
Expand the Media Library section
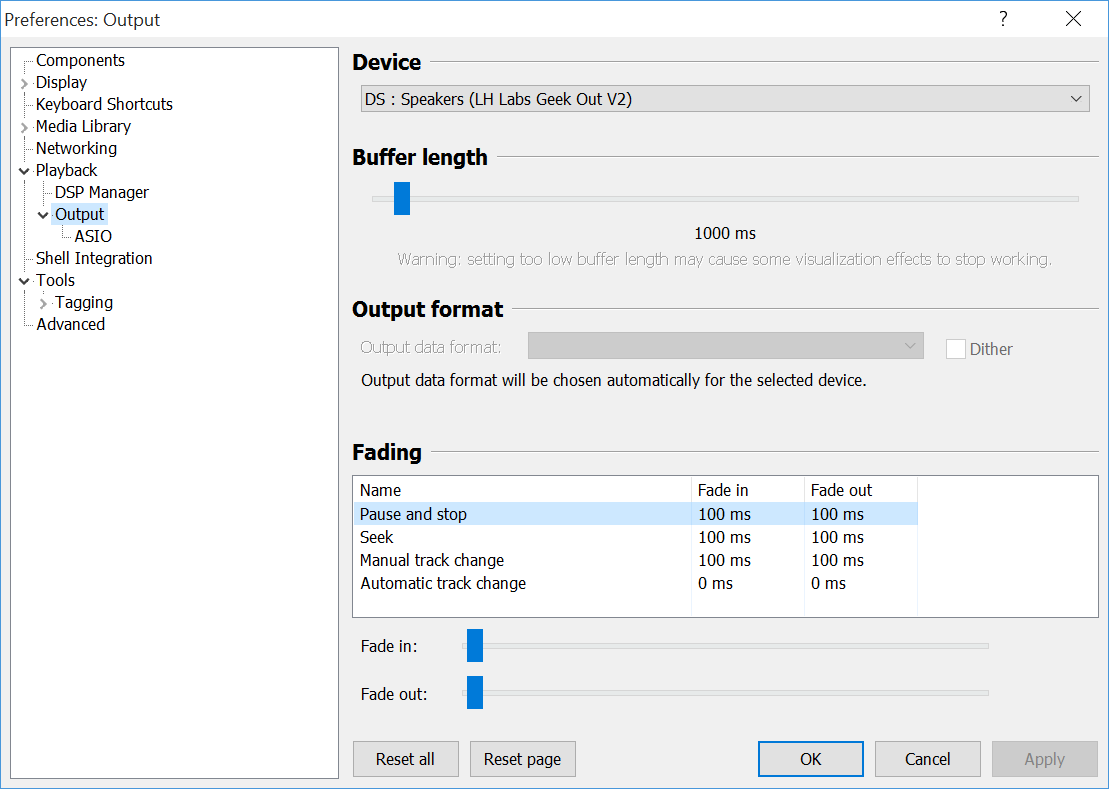[x=23, y=126]
